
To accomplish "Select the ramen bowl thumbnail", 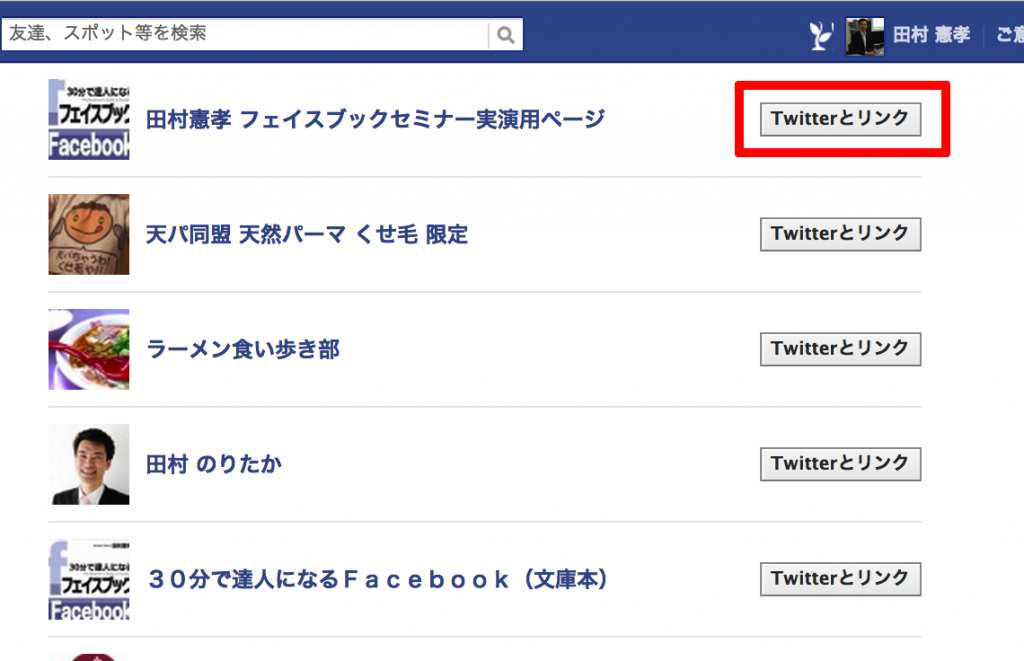I will pos(89,349).
